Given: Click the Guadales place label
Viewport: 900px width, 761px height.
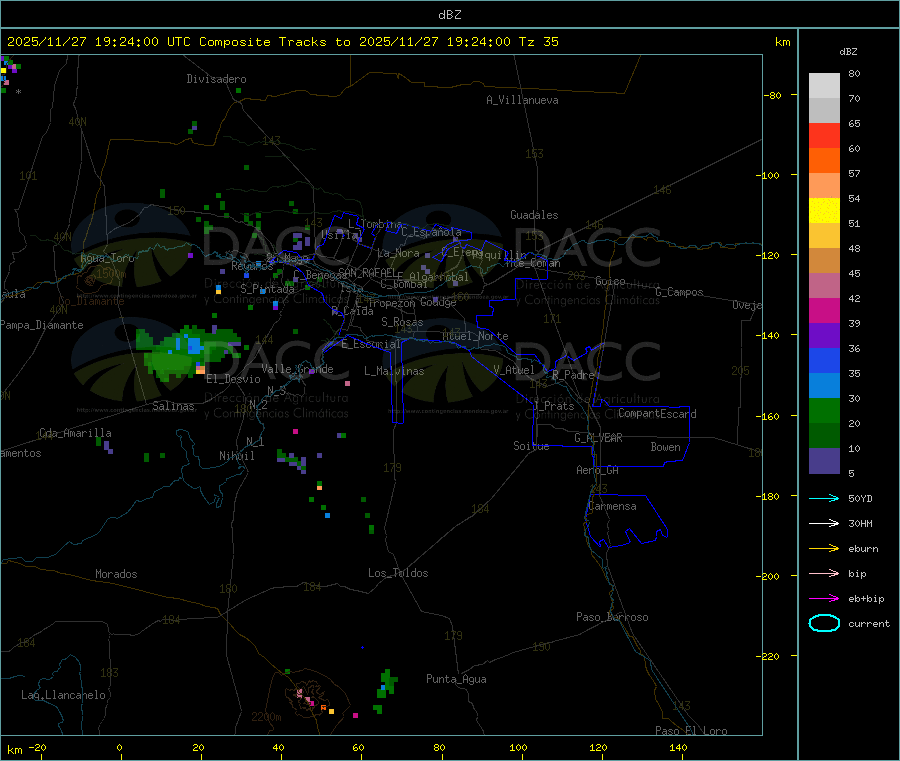Looking at the screenshot, I should tap(534, 215).
